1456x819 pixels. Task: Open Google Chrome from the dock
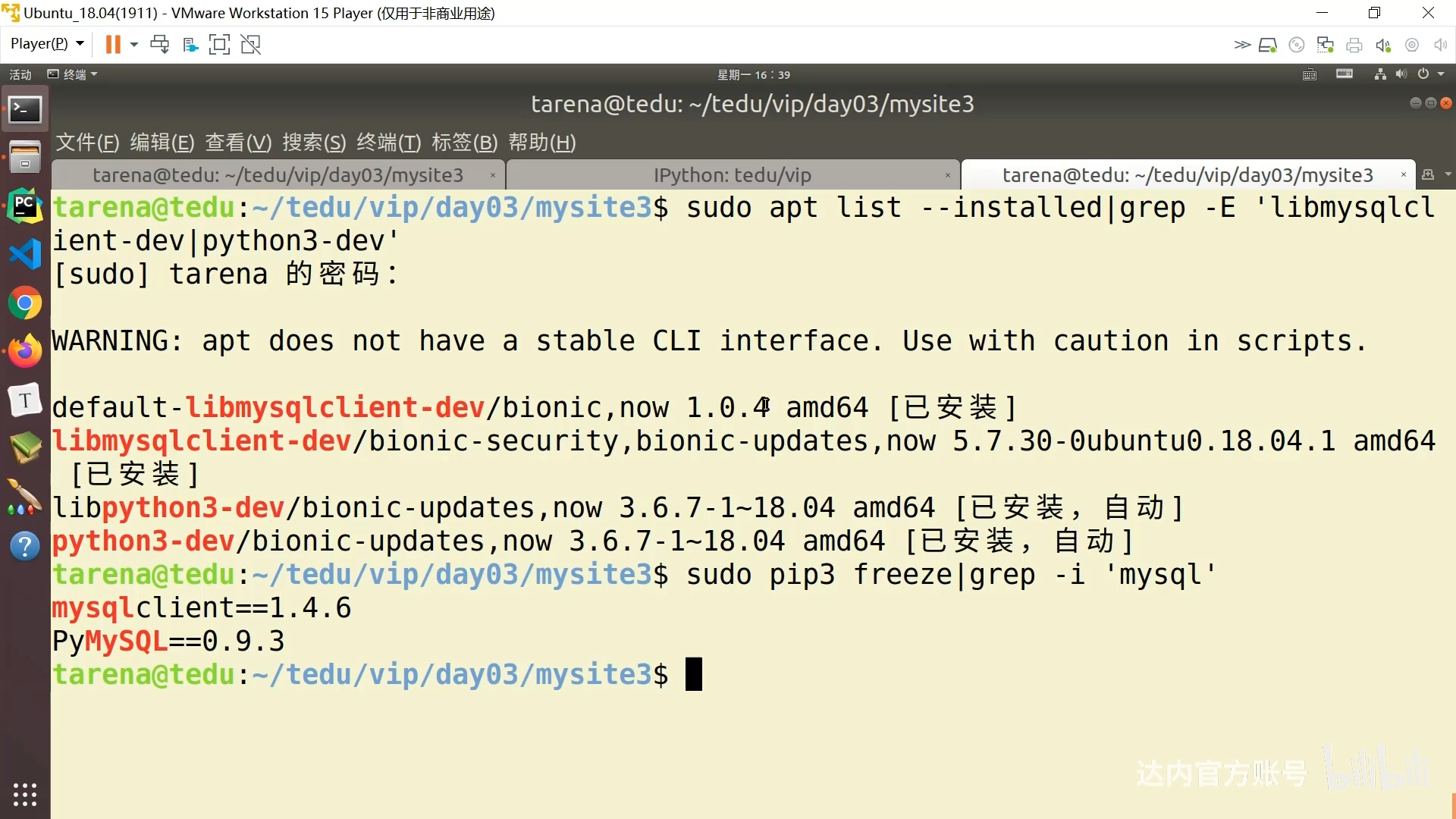pos(25,303)
